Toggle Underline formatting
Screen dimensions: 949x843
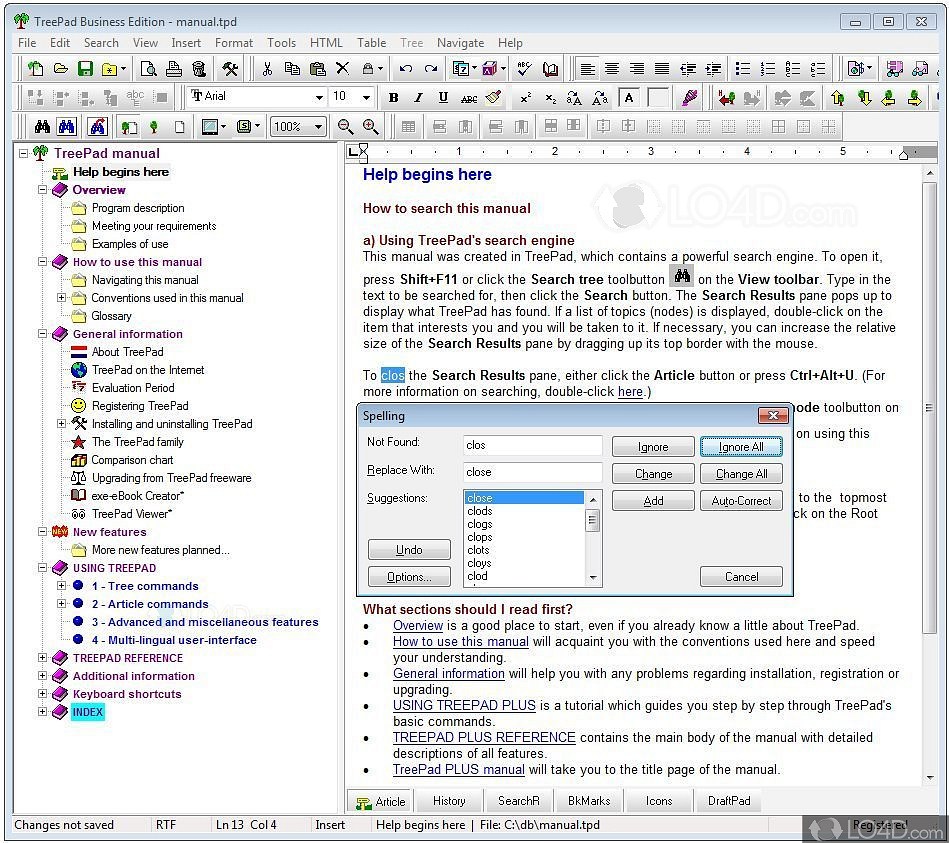[442, 98]
